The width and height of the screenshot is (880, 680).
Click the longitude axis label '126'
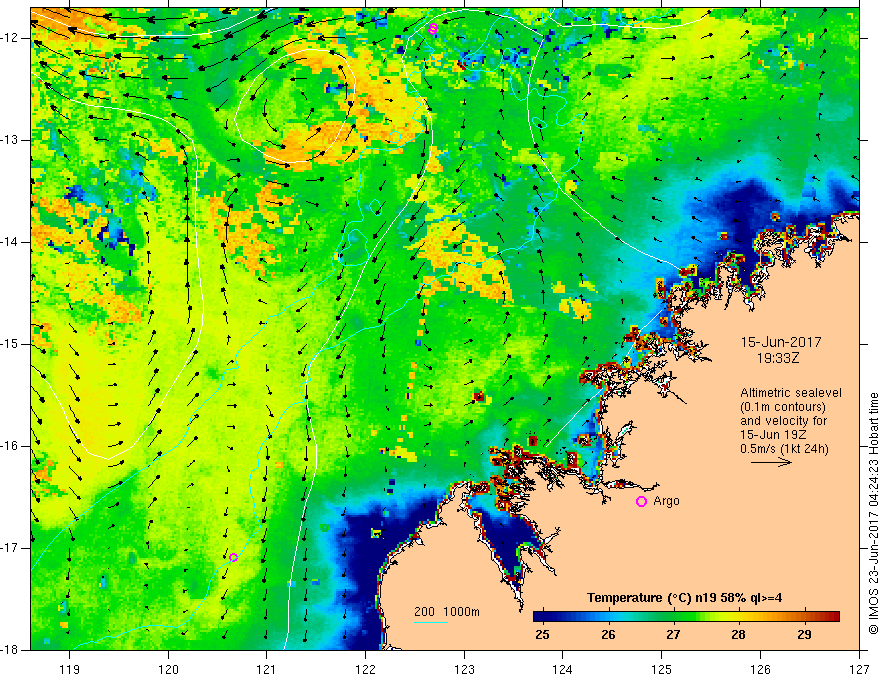pyautogui.click(x=760, y=669)
